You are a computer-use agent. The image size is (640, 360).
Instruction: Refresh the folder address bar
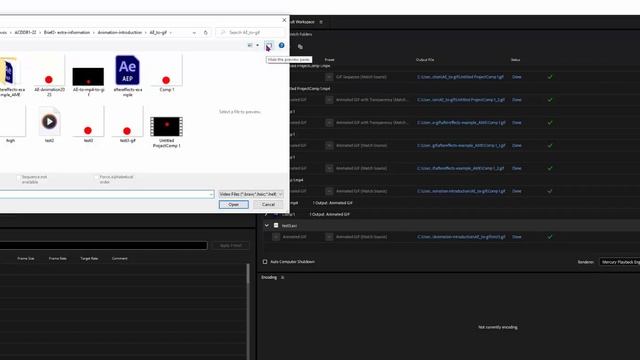tap(206, 32)
